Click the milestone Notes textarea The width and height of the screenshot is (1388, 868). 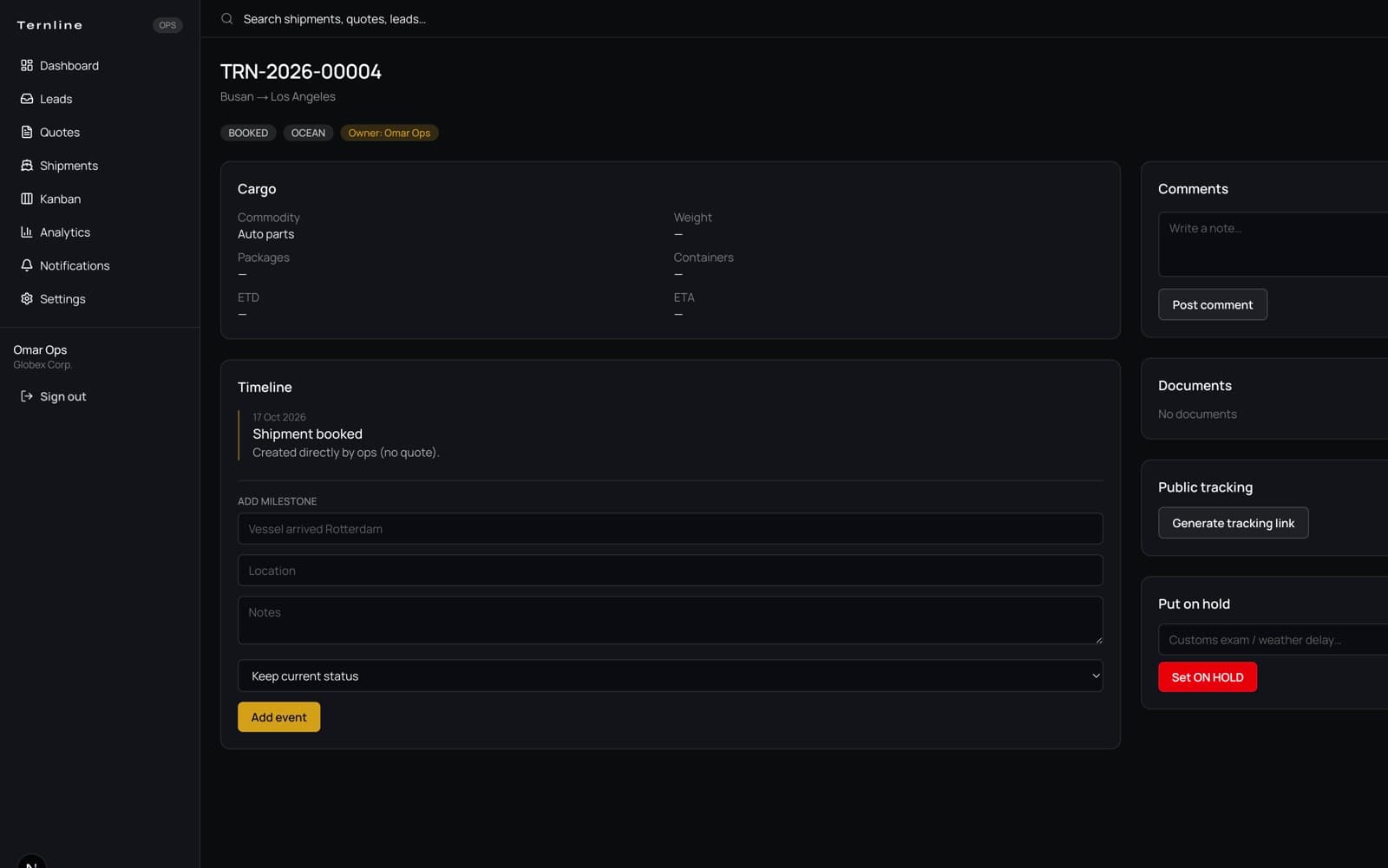point(670,620)
